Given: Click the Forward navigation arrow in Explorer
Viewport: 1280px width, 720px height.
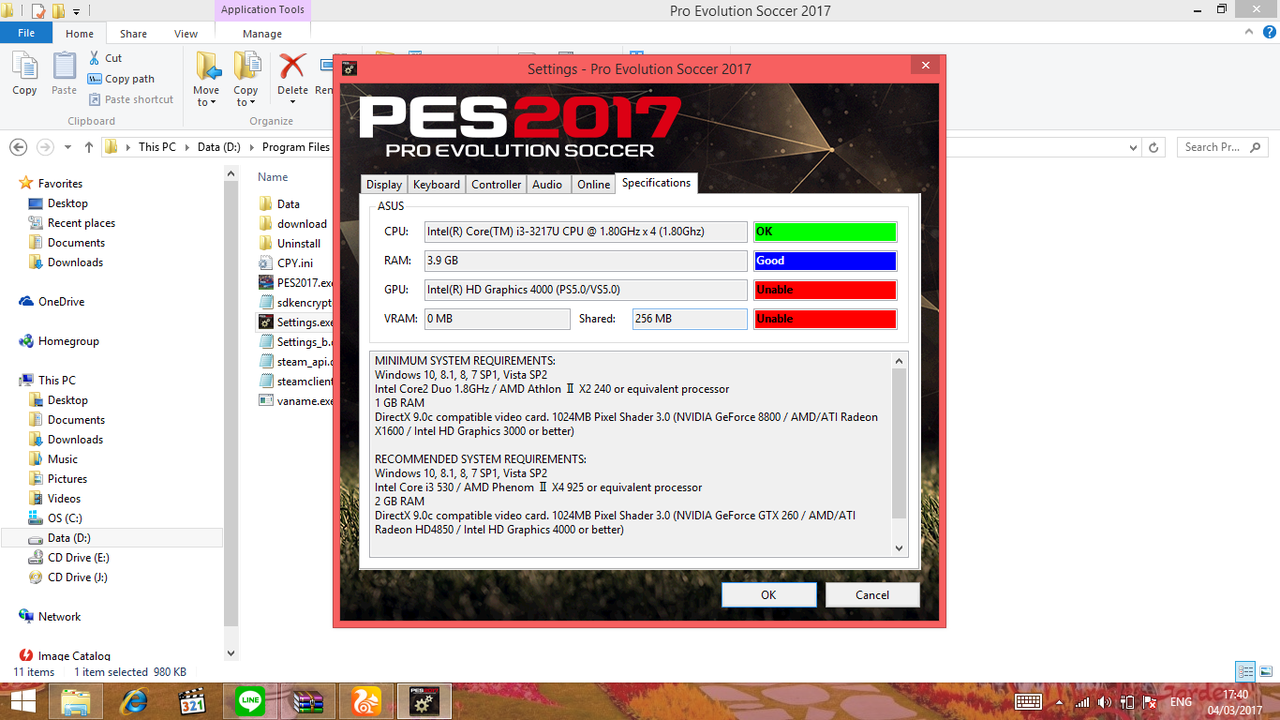Looking at the screenshot, I should coord(44,147).
